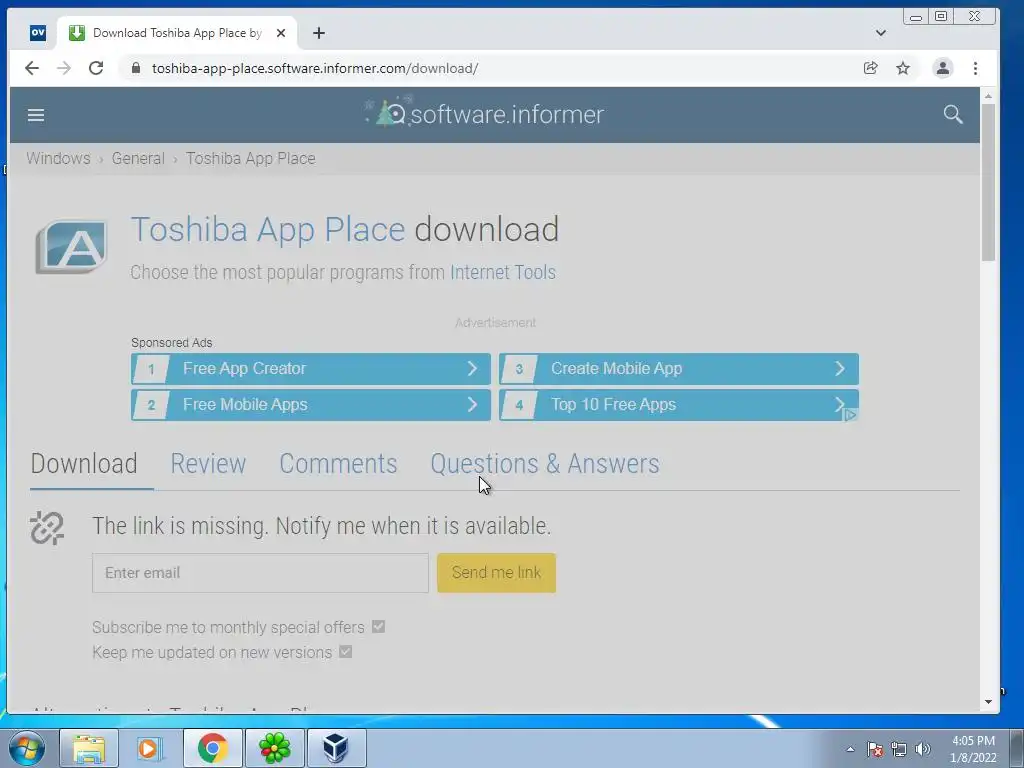The height and width of the screenshot is (768, 1024).
Task: Focus the Enter email input field
Action: coord(261,573)
